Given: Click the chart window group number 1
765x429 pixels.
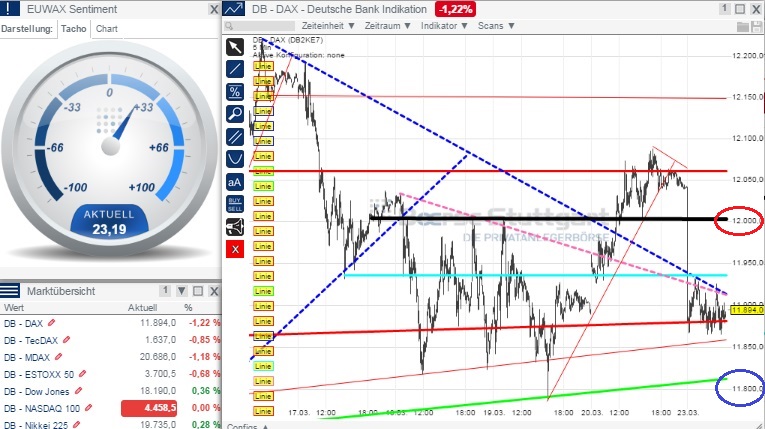Looking at the screenshot, I should [725, 9].
